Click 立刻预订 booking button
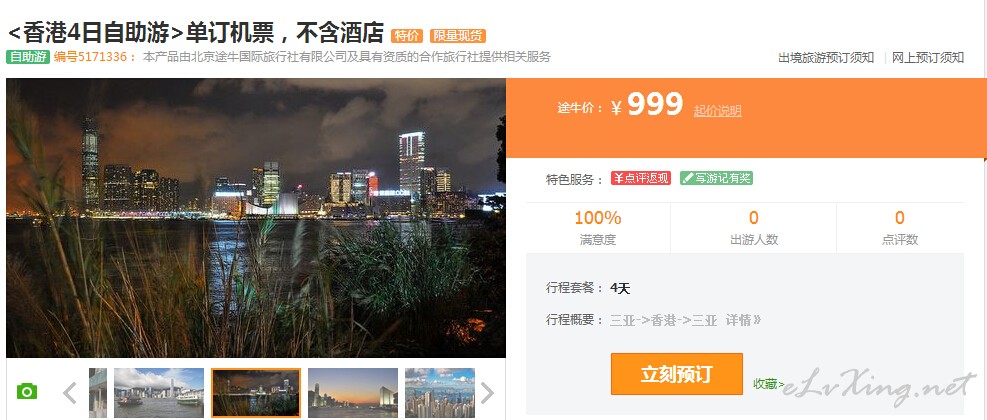 coord(677,374)
